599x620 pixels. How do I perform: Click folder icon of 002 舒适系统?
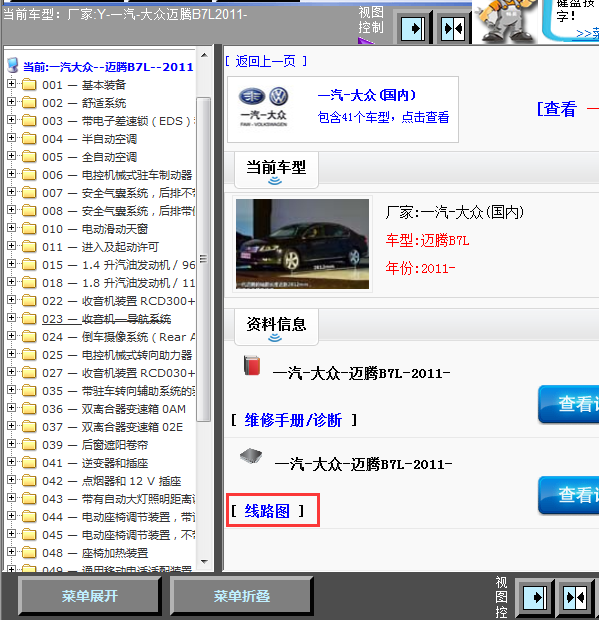pos(29,103)
